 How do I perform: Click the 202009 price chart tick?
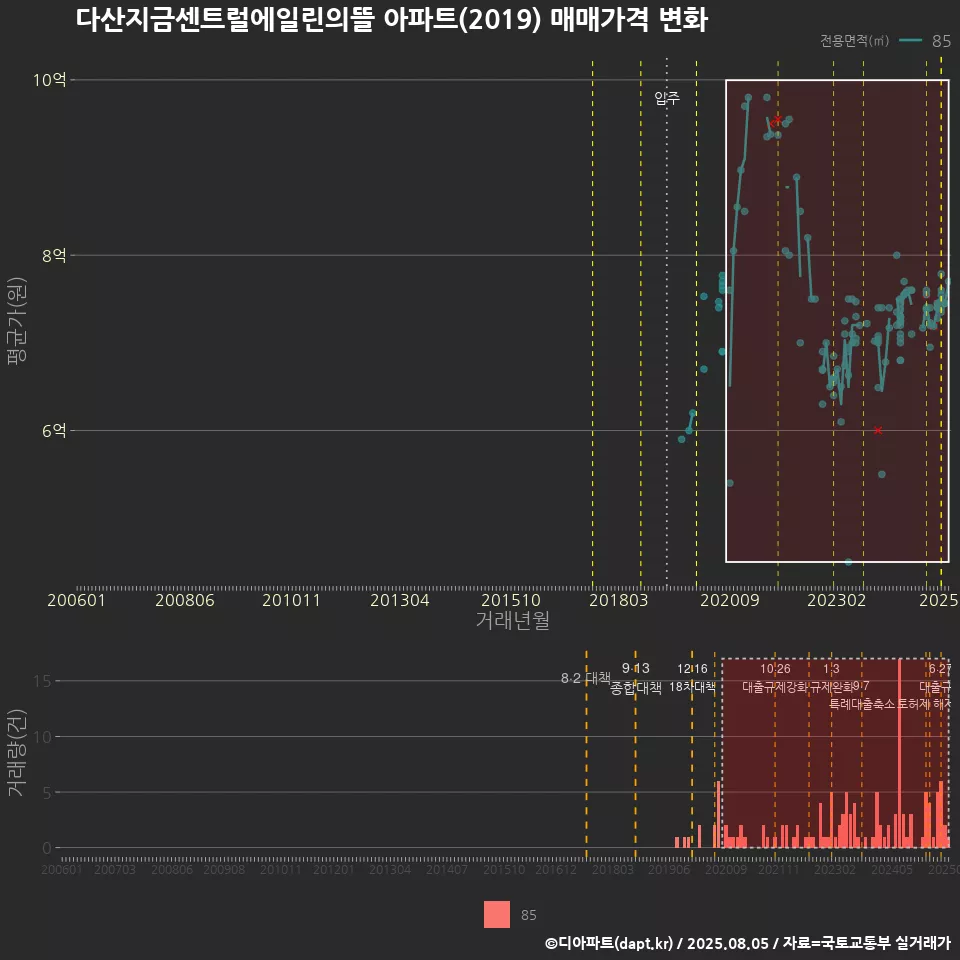tap(730, 600)
